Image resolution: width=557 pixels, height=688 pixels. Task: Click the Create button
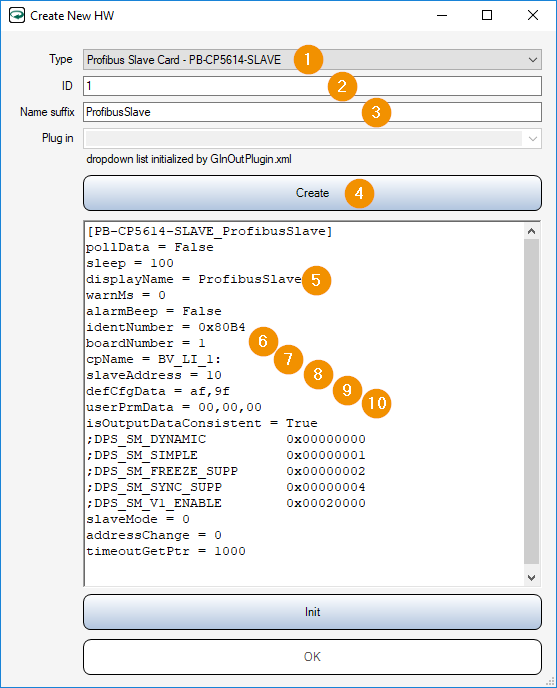pyautogui.click(x=312, y=193)
